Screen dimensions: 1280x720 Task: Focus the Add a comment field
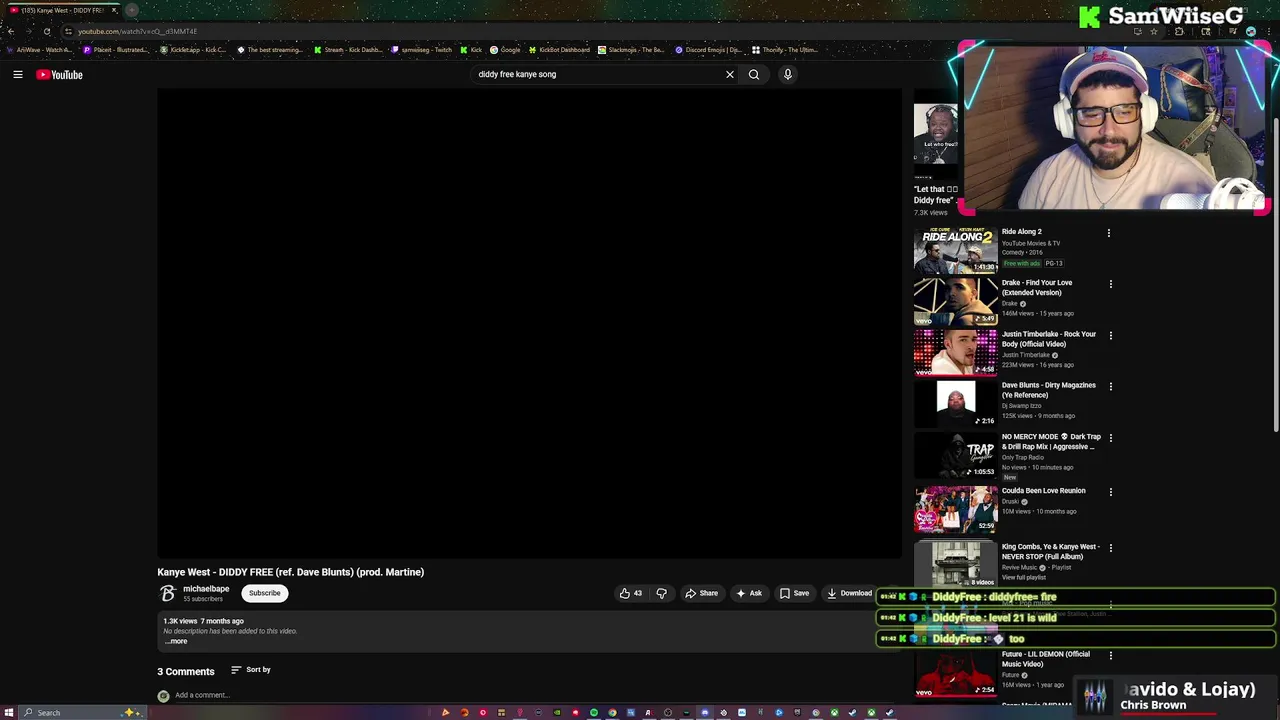click(202, 695)
